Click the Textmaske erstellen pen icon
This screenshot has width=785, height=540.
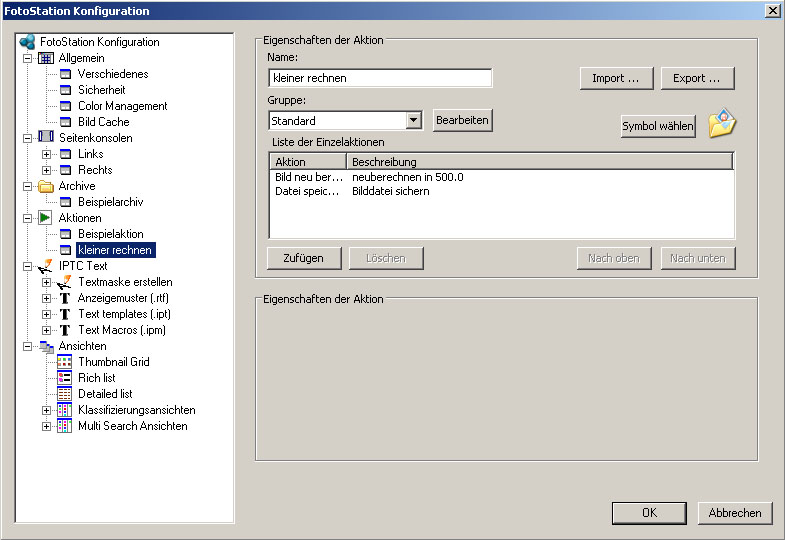point(64,282)
